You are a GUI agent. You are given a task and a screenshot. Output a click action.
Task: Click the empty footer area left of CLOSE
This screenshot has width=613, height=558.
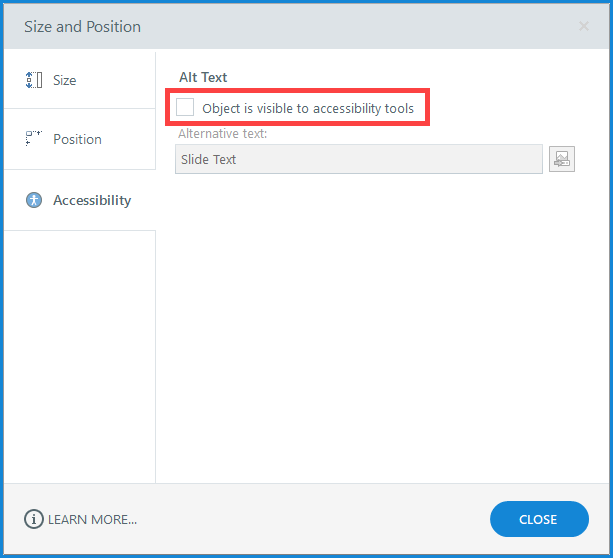pyautogui.click(x=310, y=519)
